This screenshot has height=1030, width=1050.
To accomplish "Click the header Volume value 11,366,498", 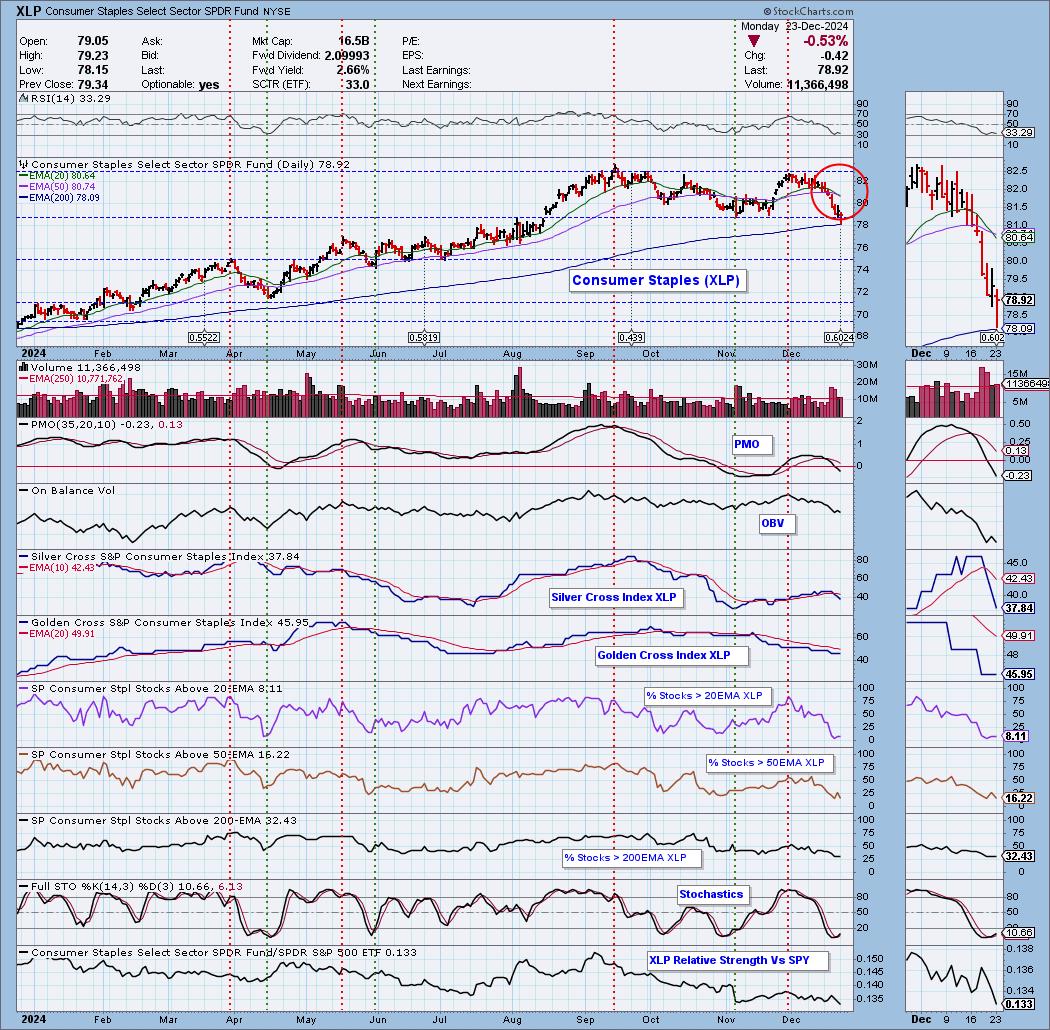I will (x=818, y=85).
